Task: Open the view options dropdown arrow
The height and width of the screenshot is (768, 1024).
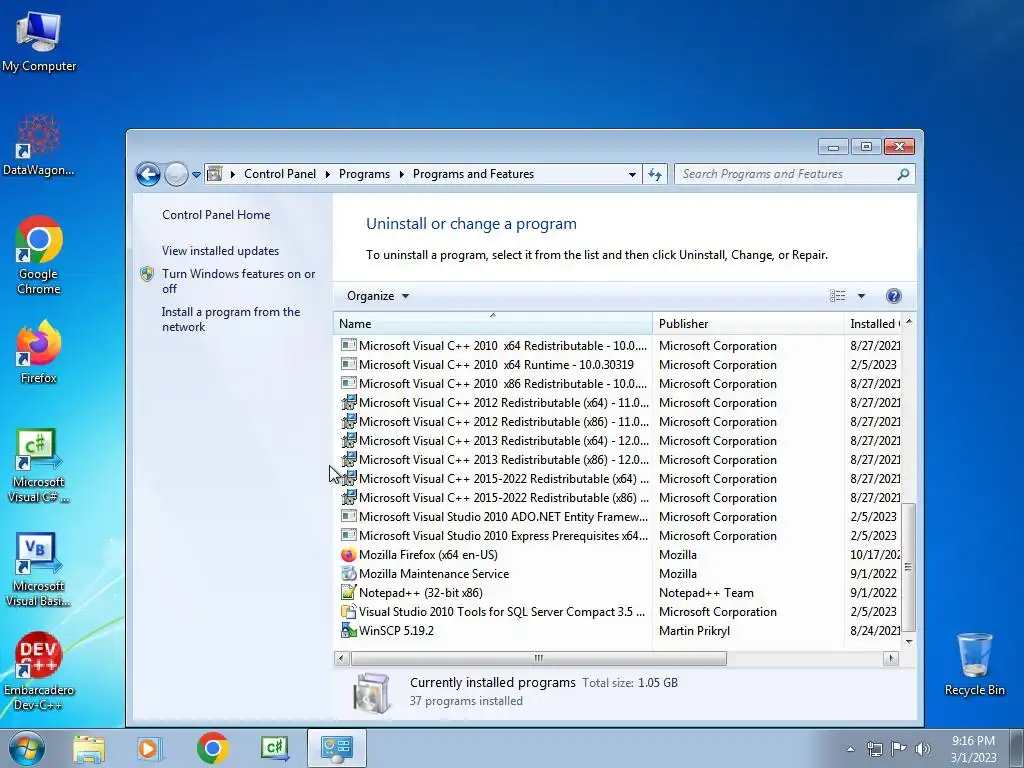Action: [x=861, y=296]
